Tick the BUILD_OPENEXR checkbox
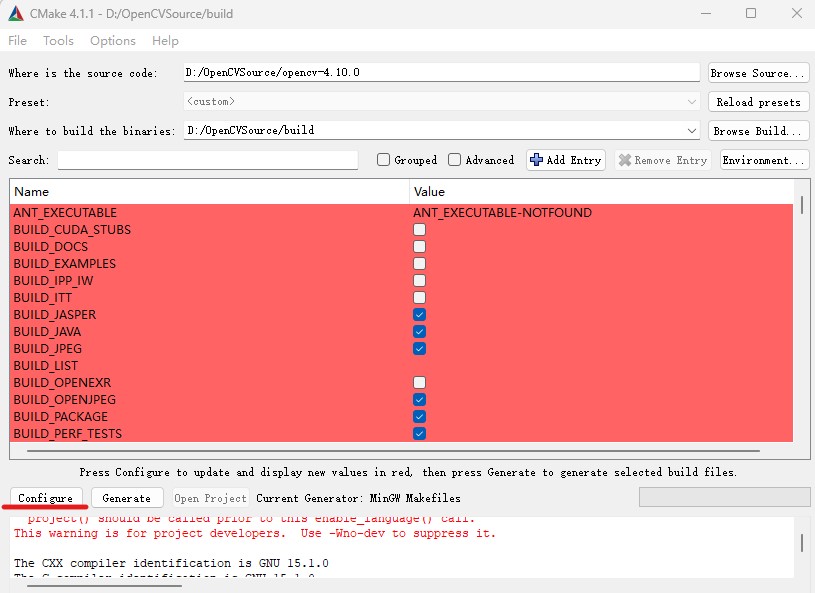 coord(419,383)
